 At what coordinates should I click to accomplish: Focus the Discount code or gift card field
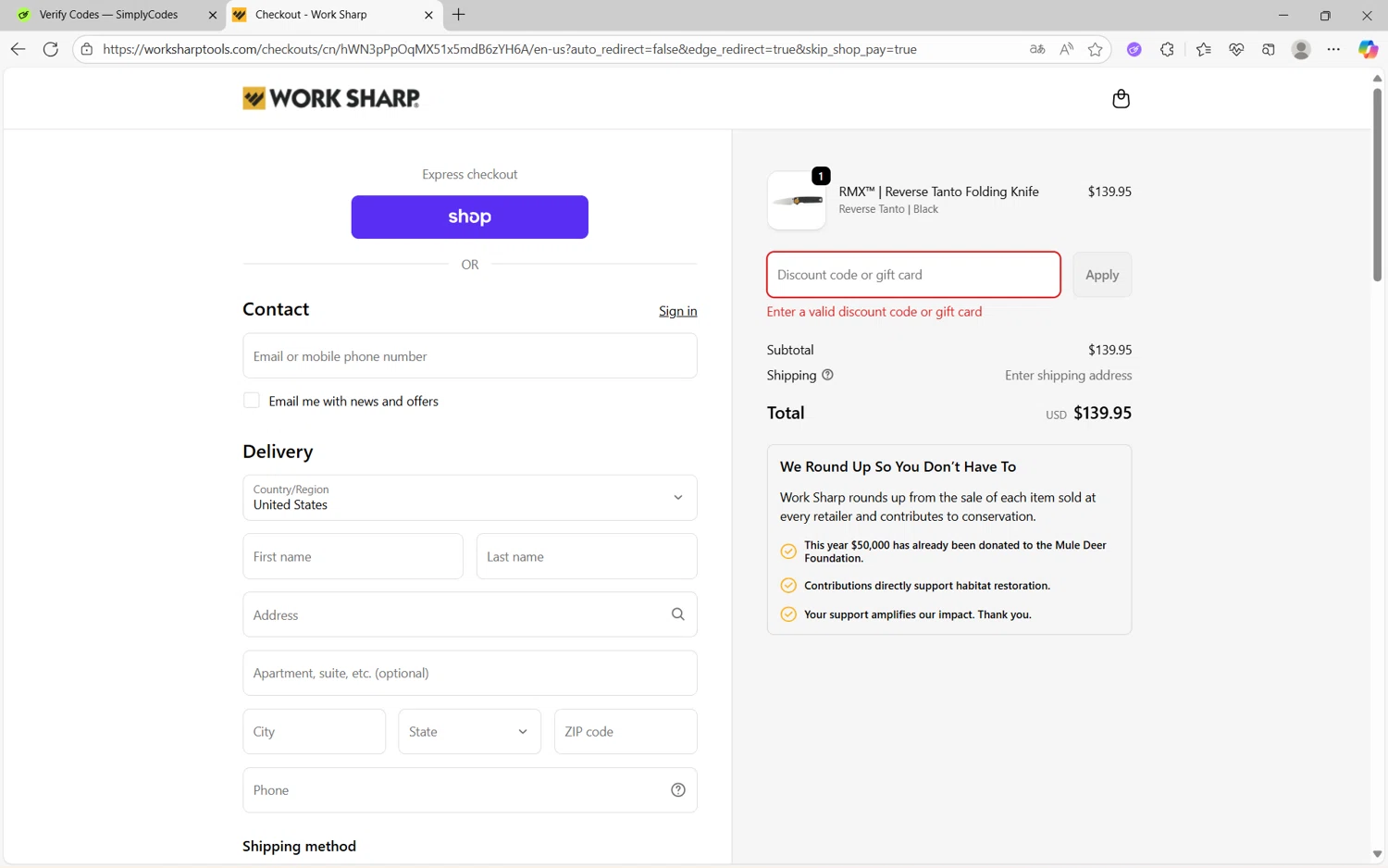913,275
